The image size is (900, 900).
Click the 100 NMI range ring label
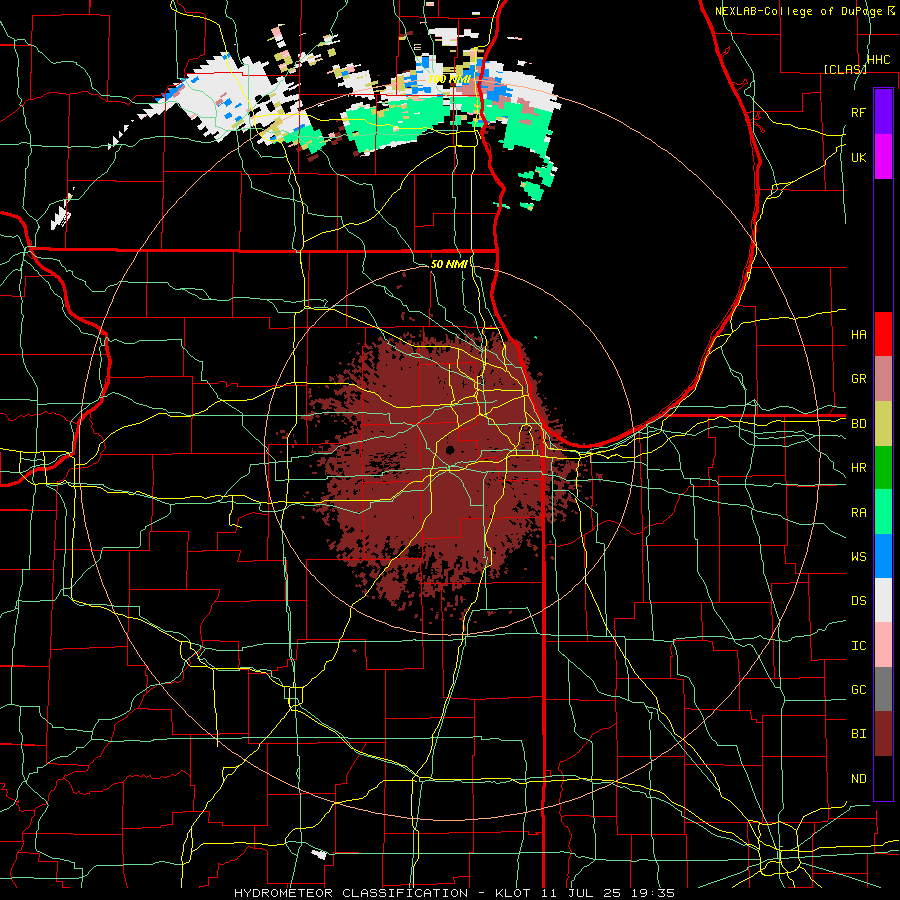pos(449,79)
